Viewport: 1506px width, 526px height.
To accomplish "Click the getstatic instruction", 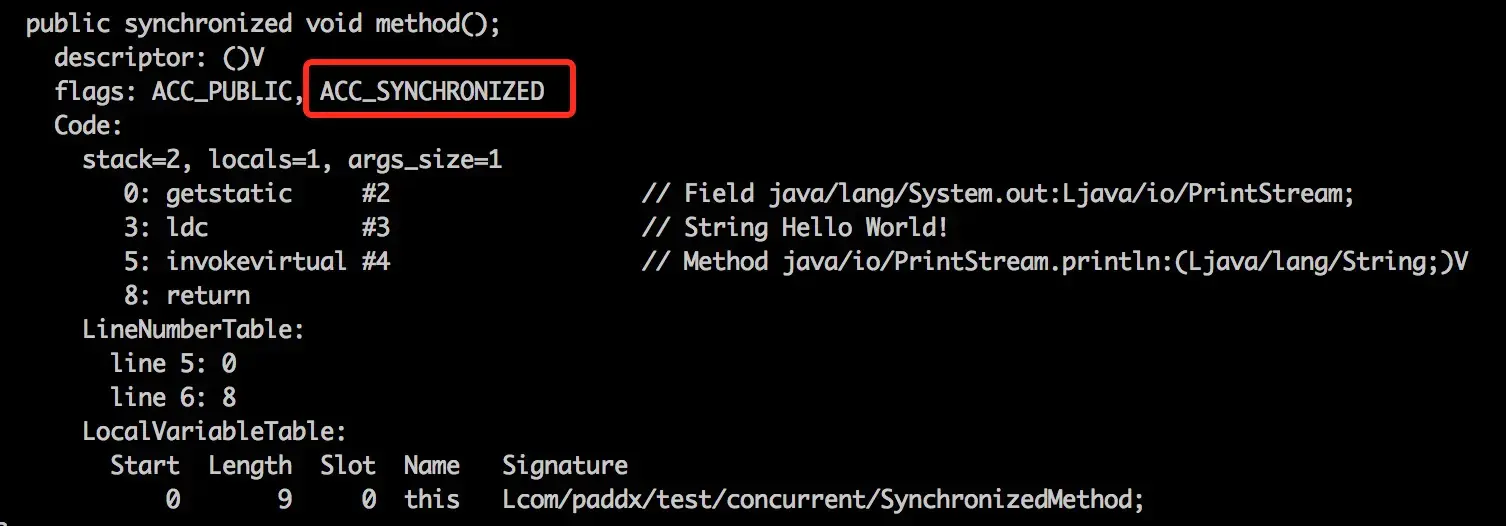I will pos(229,194).
